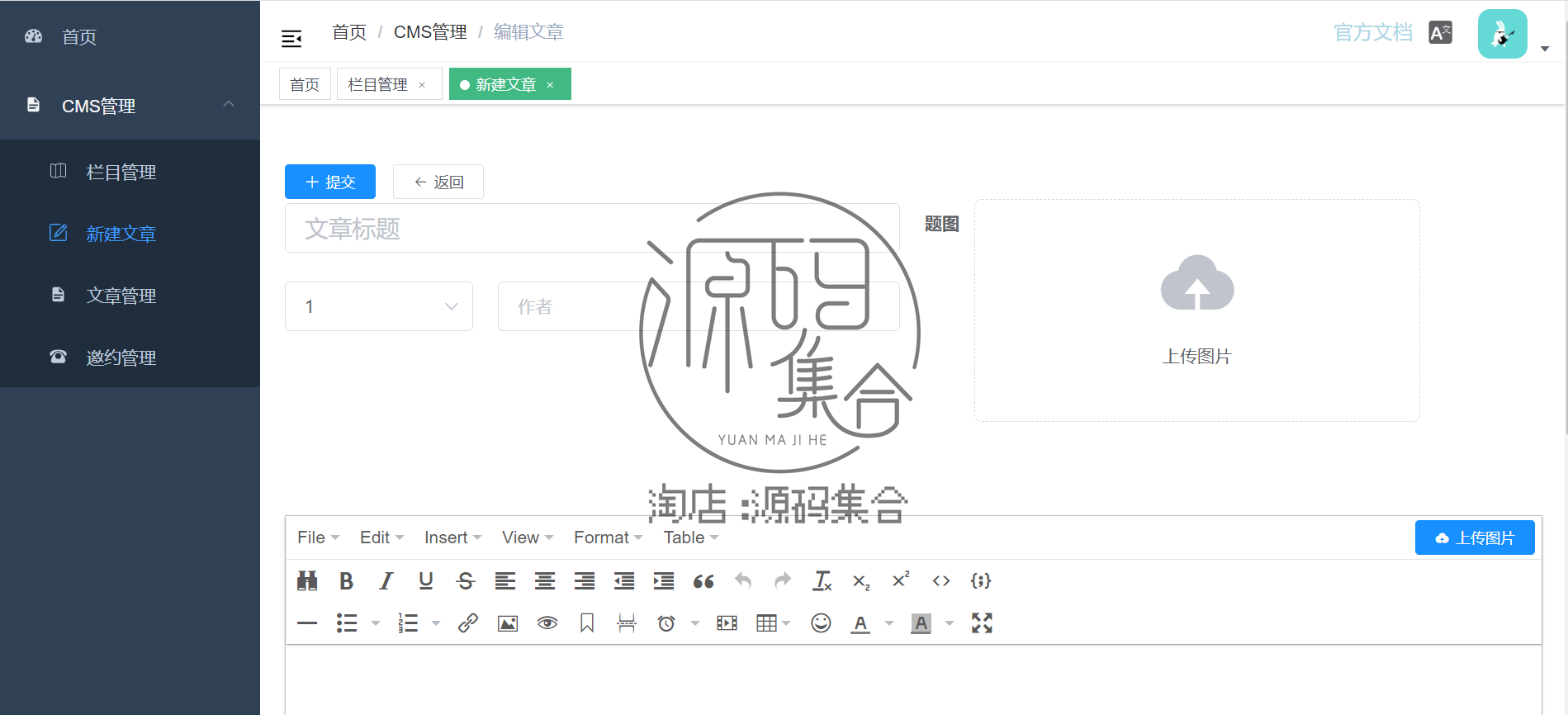Image resolution: width=1568 pixels, height=715 pixels.
Task: Insert a hyperlink
Action: [x=468, y=623]
